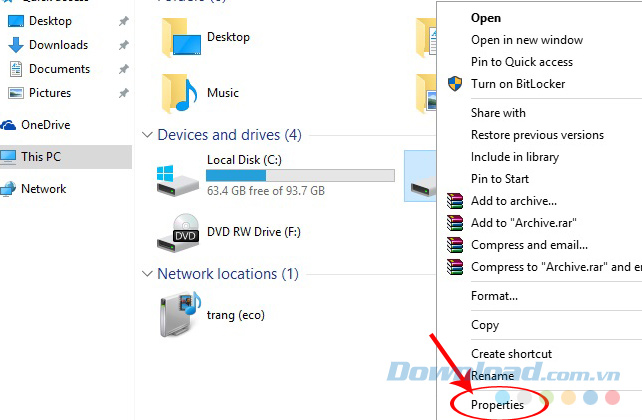Select Pin to Quick access
The image size is (642, 420).
(x=522, y=62)
